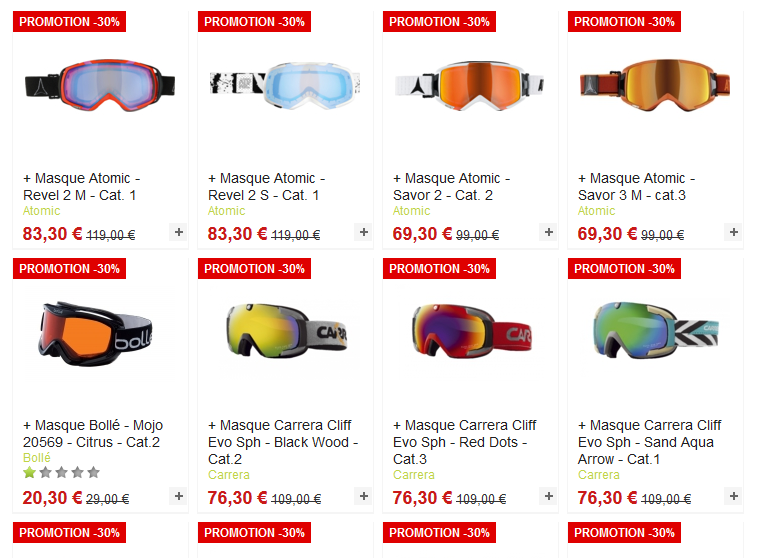This screenshot has height=558, width=762.
Task: View the green Sand Aqua Arrow goggle image
Action: point(656,331)
